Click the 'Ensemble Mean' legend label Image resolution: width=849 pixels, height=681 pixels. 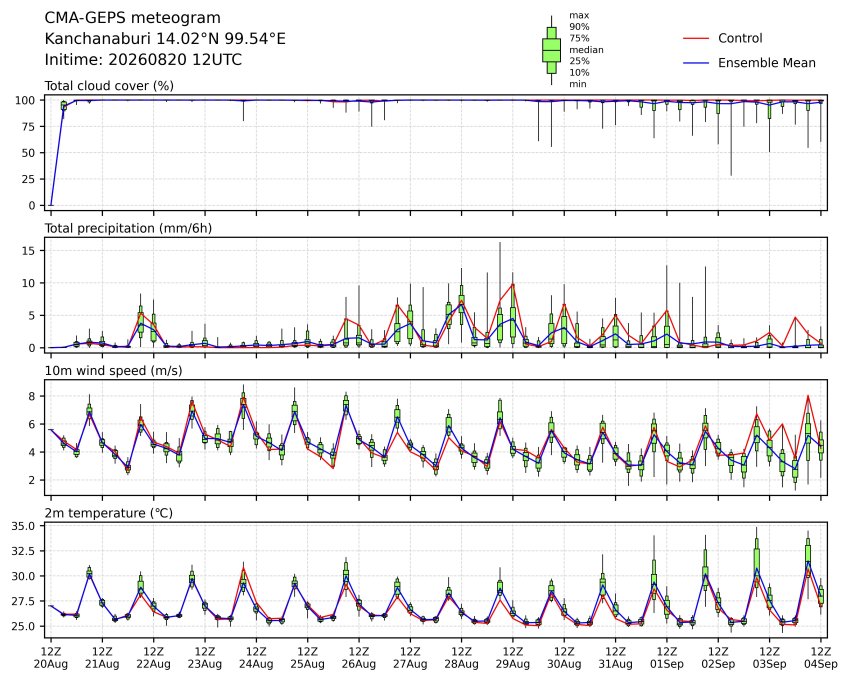tap(767, 63)
